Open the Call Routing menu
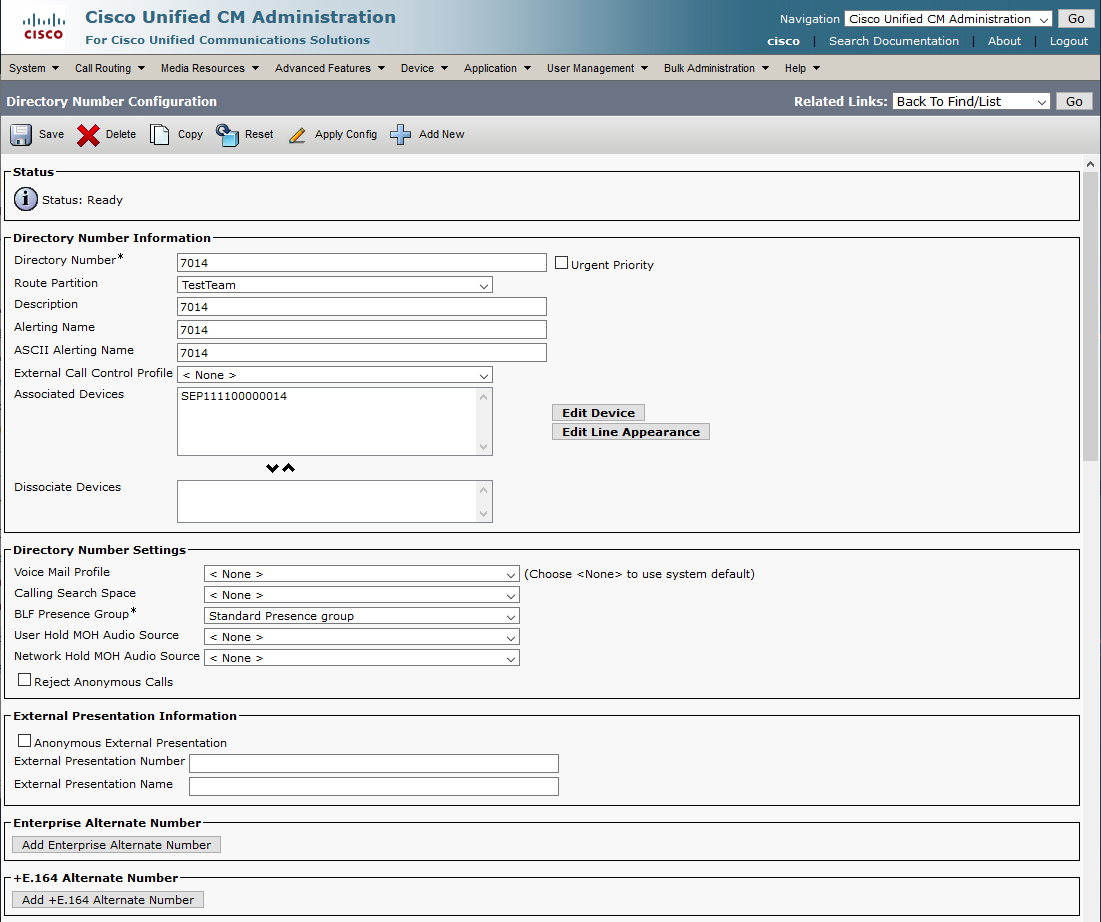The width and height of the screenshot is (1101, 922). (x=109, y=68)
